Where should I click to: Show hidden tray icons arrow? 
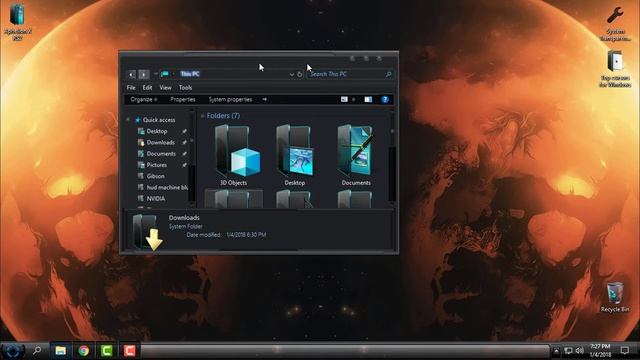pyautogui.click(x=556, y=351)
